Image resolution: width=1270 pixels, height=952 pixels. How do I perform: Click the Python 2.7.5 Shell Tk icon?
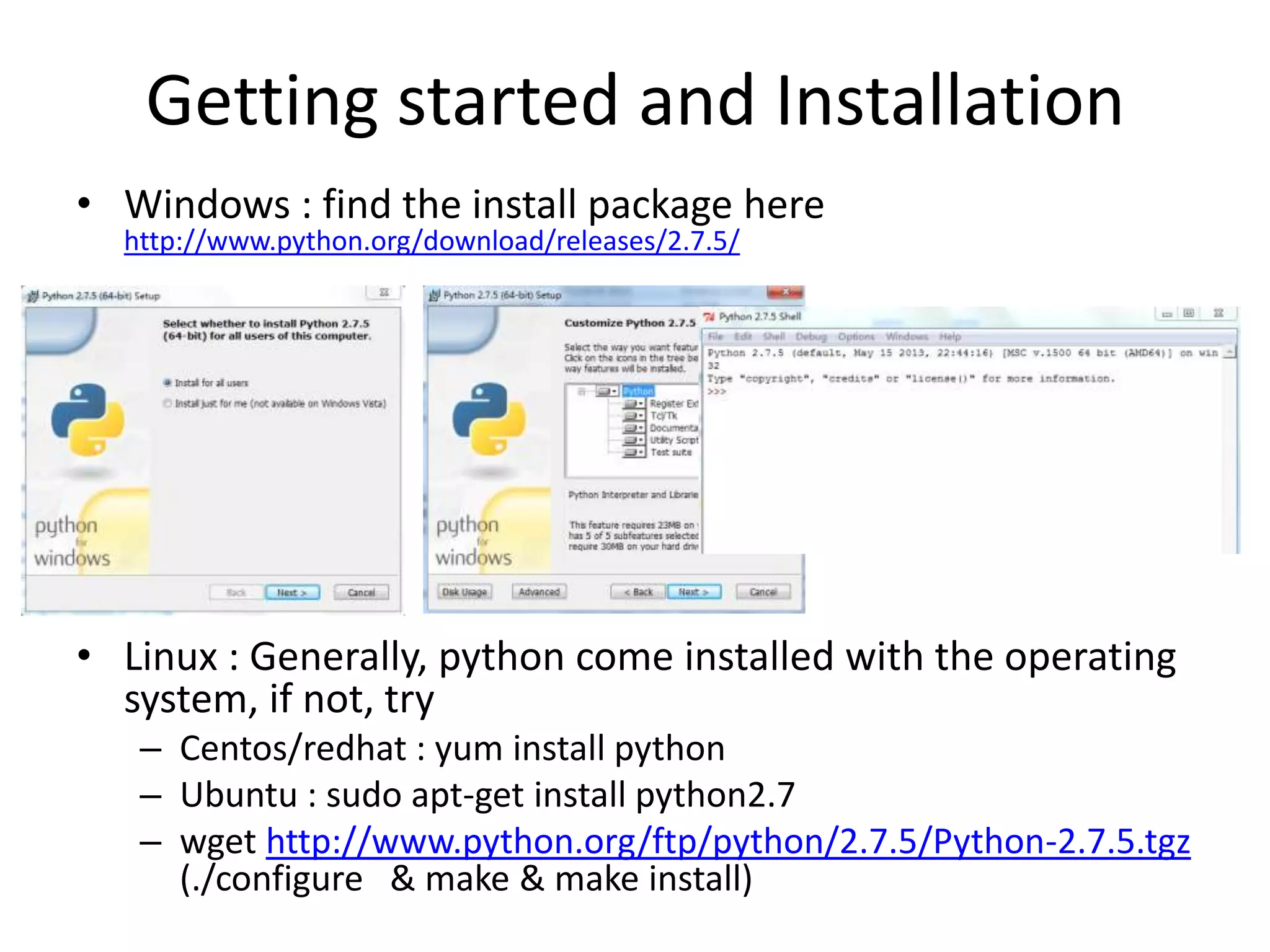pyautogui.click(x=709, y=317)
